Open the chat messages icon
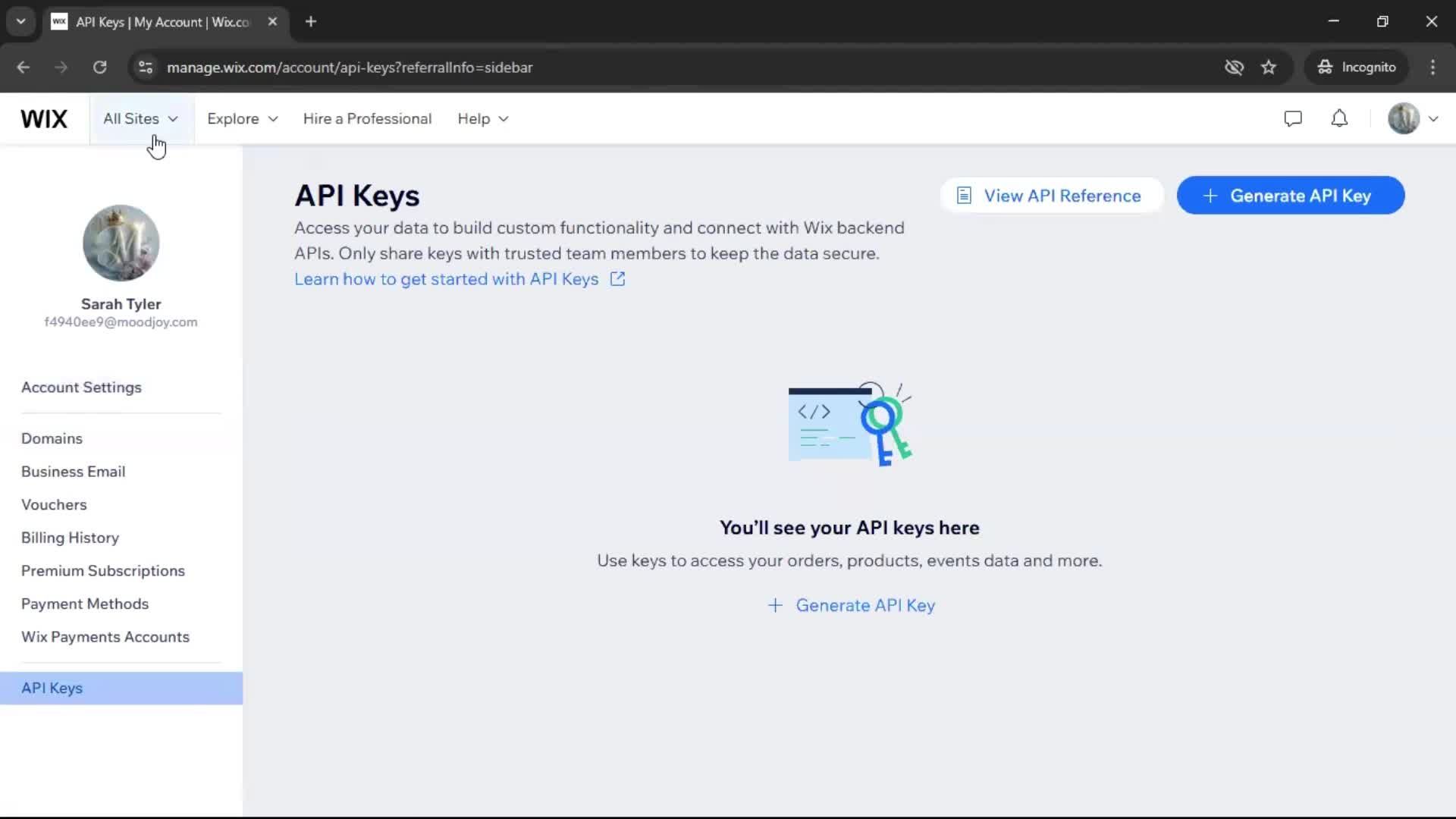This screenshot has width=1456, height=819. [x=1293, y=119]
